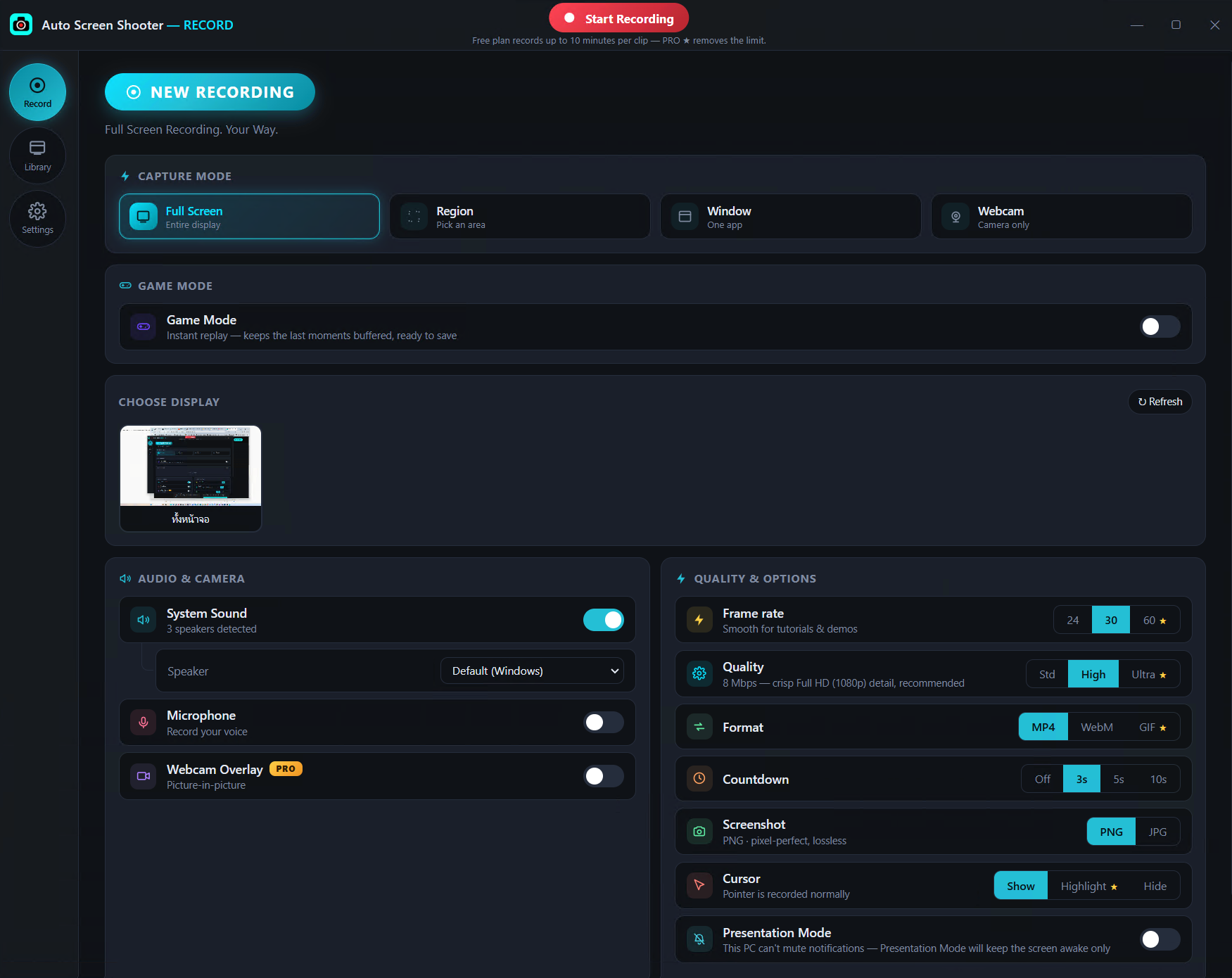The width and height of the screenshot is (1232, 978).
Task: Click the free plan limit notice text
Action: click(619, 41)
